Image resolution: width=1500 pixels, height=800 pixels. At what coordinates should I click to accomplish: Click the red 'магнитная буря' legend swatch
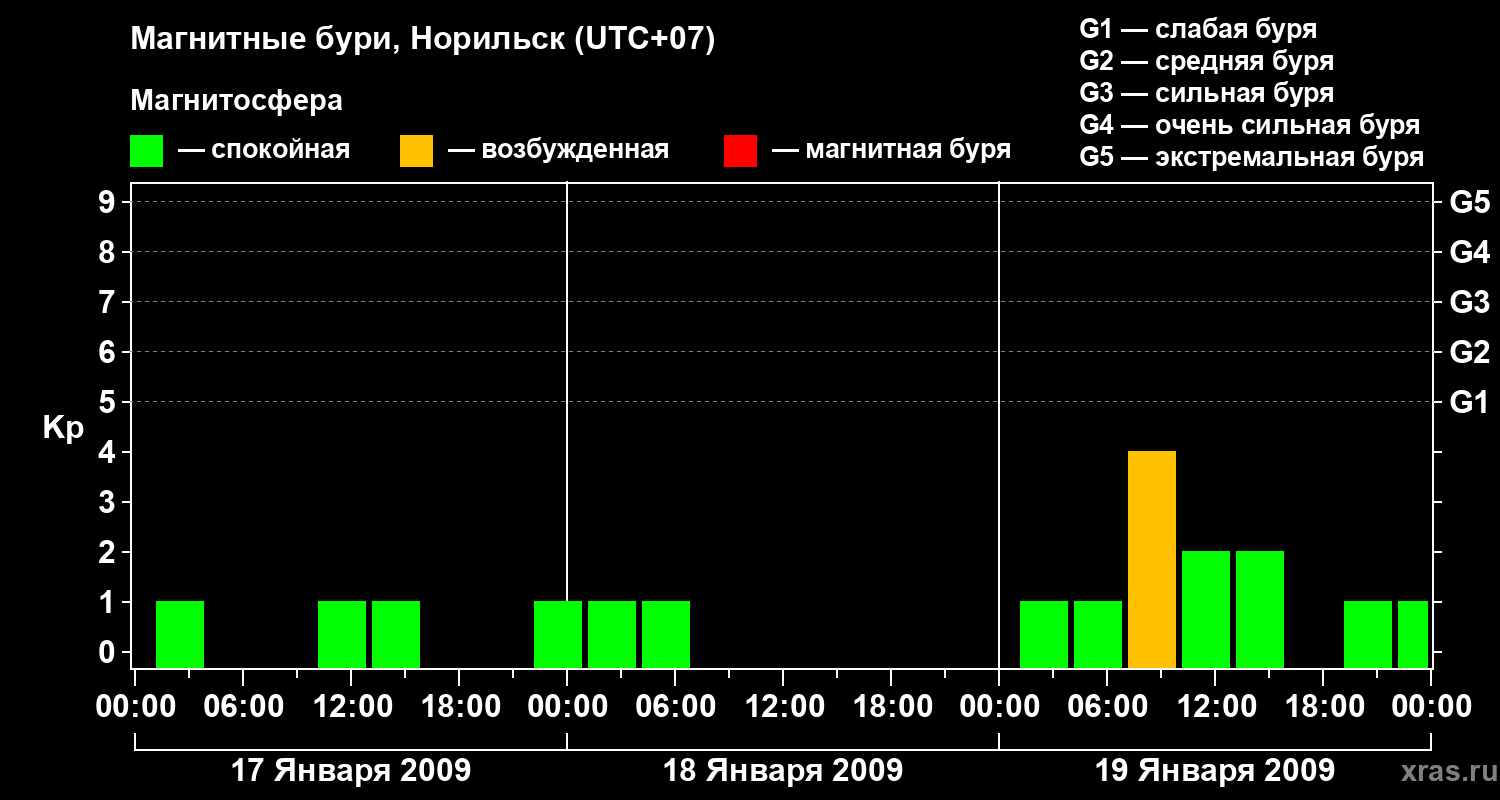(x=740, y=151)
